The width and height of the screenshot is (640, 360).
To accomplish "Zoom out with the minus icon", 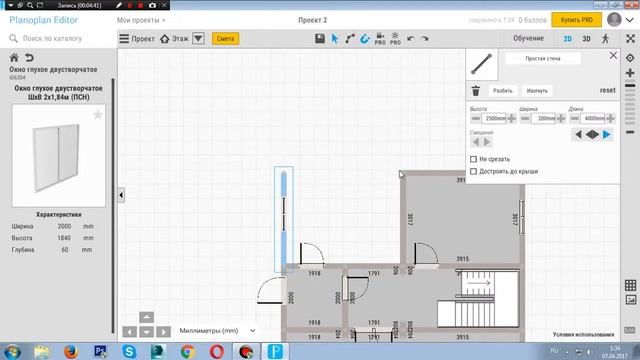I will click(630, 132).
